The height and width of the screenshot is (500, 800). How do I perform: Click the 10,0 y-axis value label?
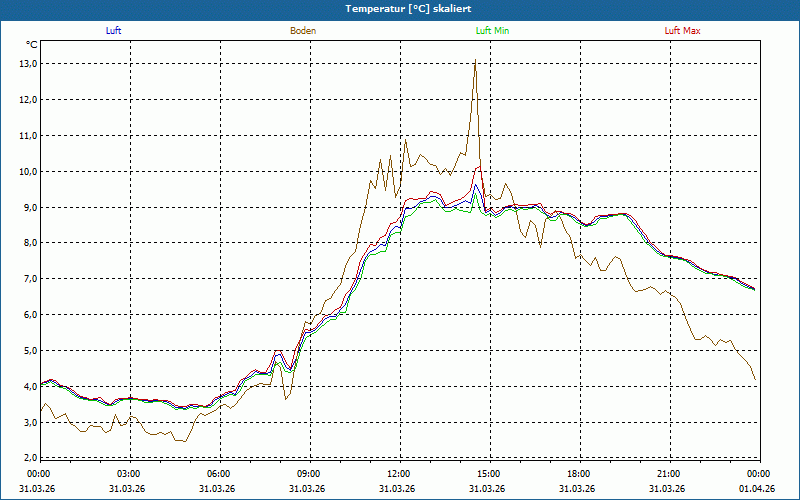pos(27,171)
